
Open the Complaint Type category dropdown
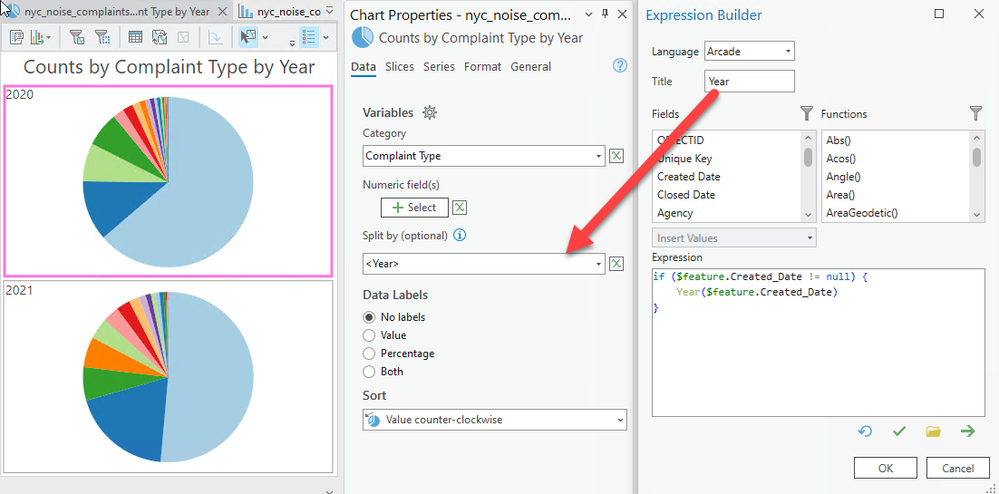[x=599, y=156]
